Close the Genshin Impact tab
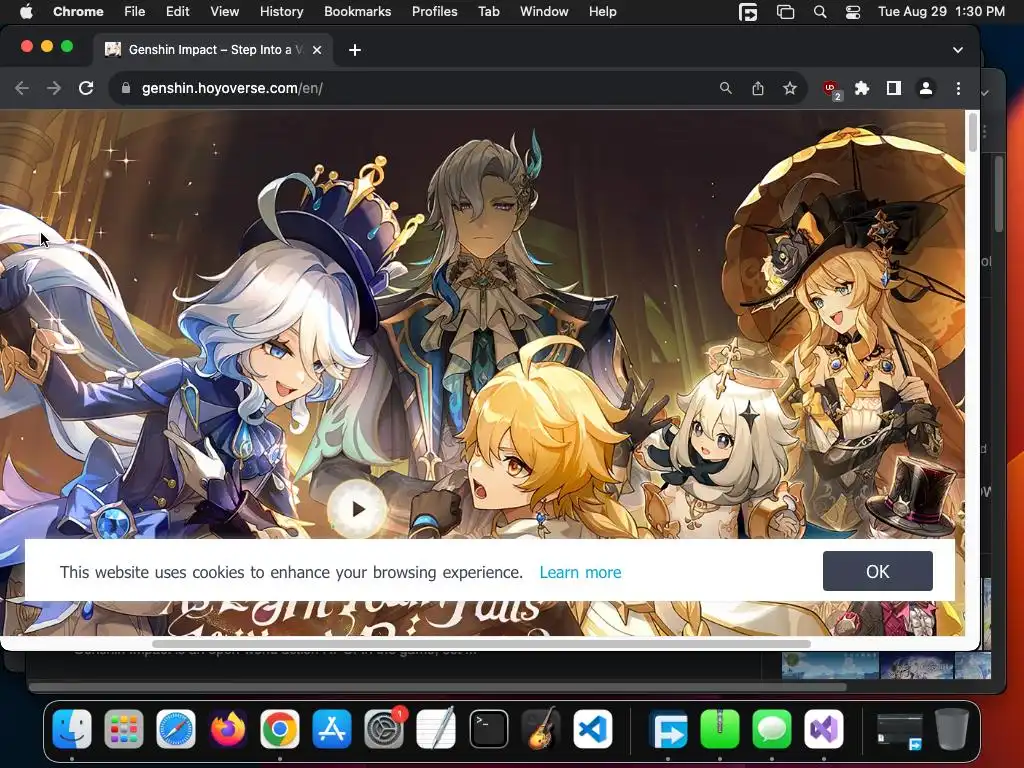Screen dimensions: 1024x768 point(317,50)
